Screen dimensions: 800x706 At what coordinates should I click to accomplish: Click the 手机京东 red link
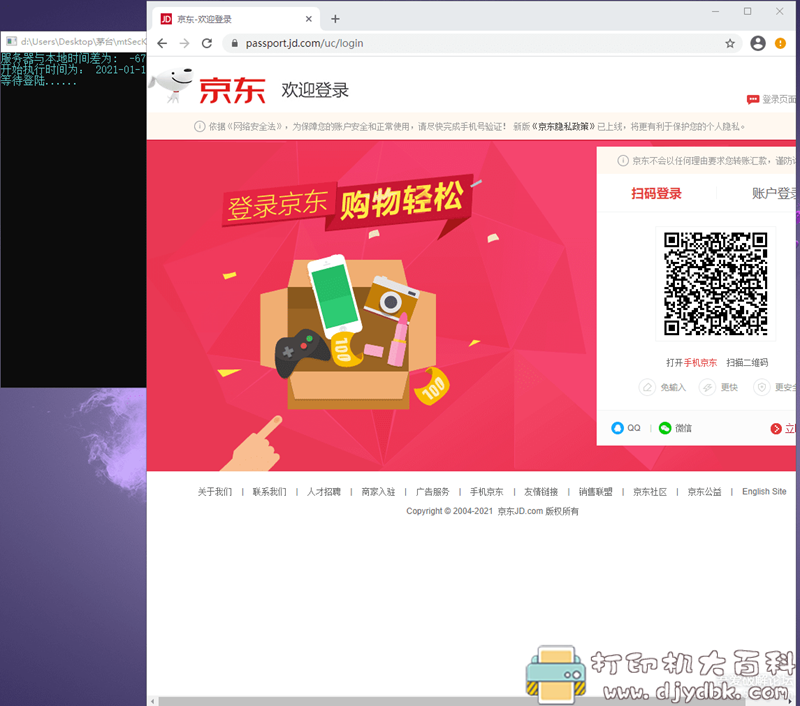pos(700,362)
